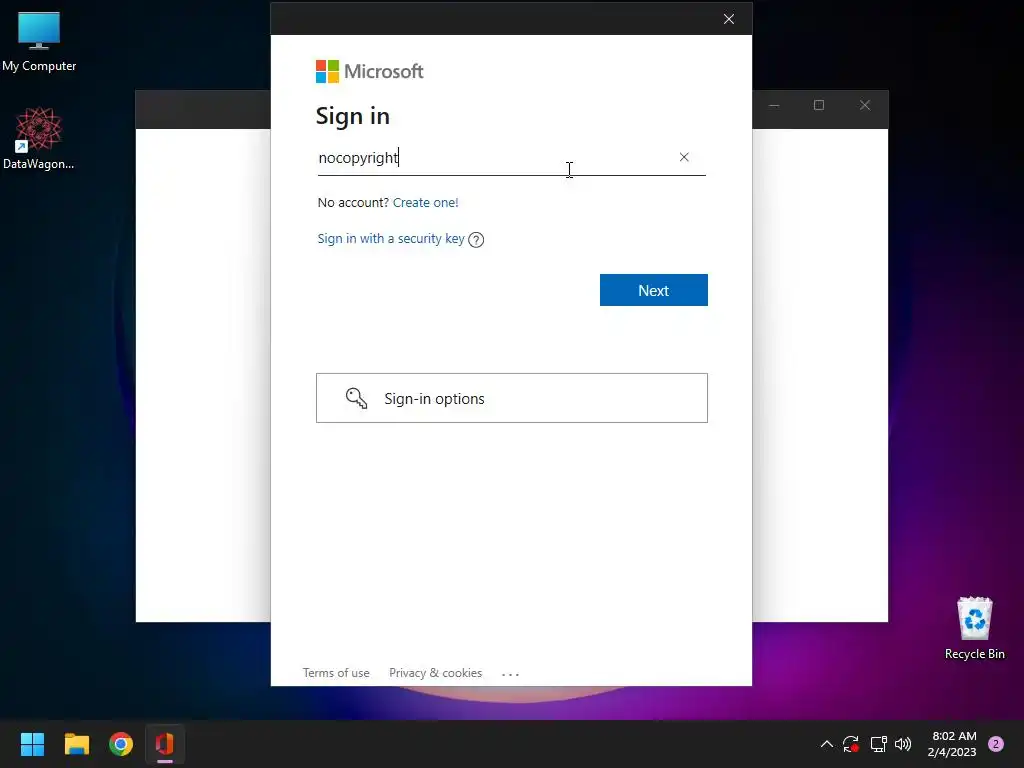Select the DataWagon desktop shortcut
1024x768 pixels.
tap(39, 138)
